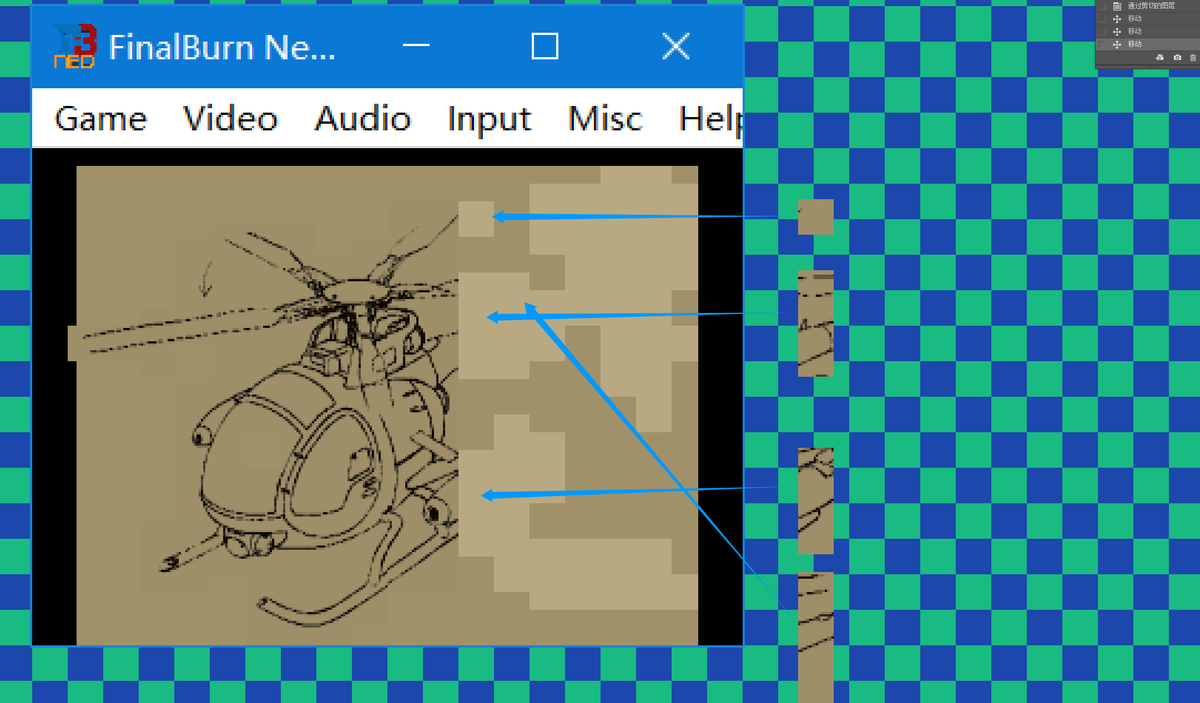Image resolution: width=1200 pixels, height=703 pixels.
Task: Set history brush source for highlighted 移动 state
Action: (x=1102, y=44)
